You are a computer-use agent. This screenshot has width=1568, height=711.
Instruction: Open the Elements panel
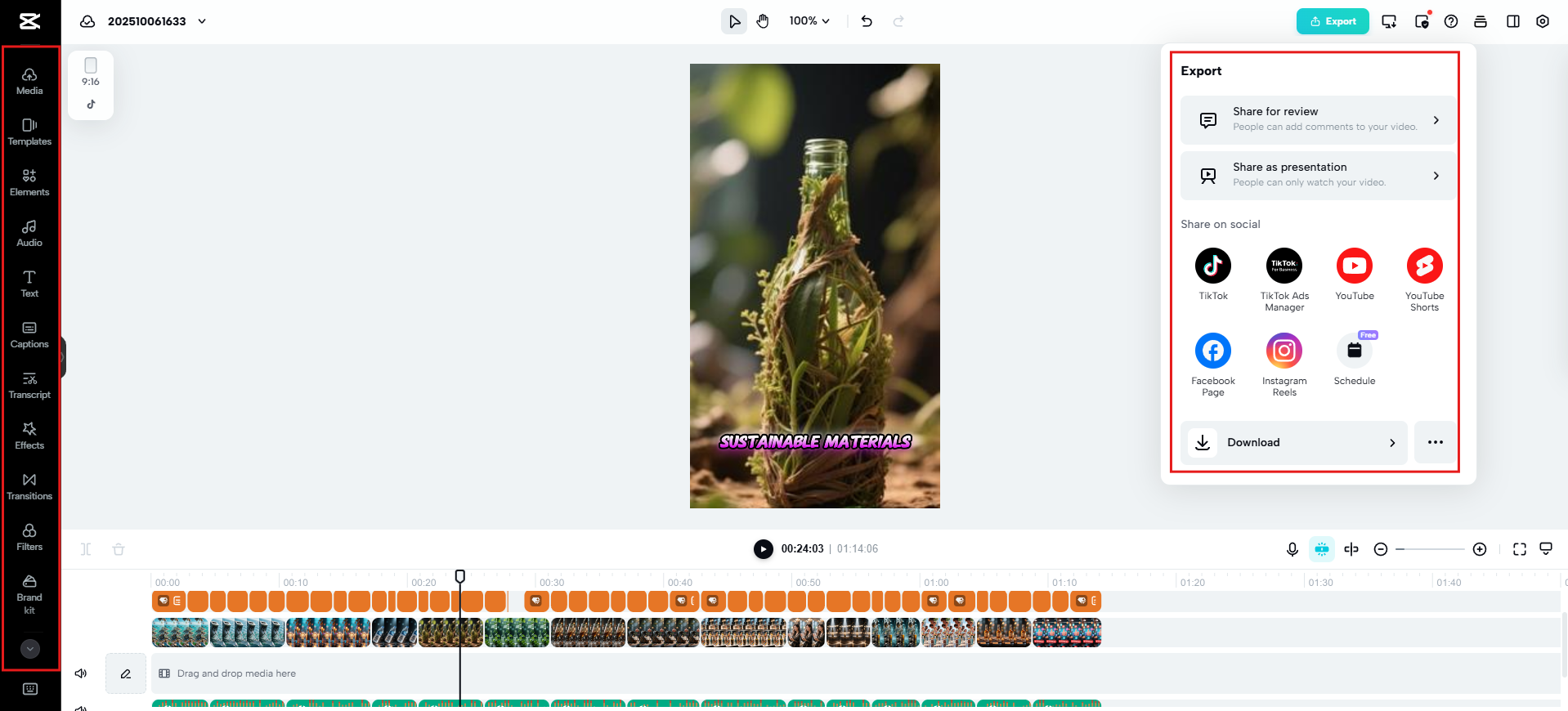(x=29, y=182)
